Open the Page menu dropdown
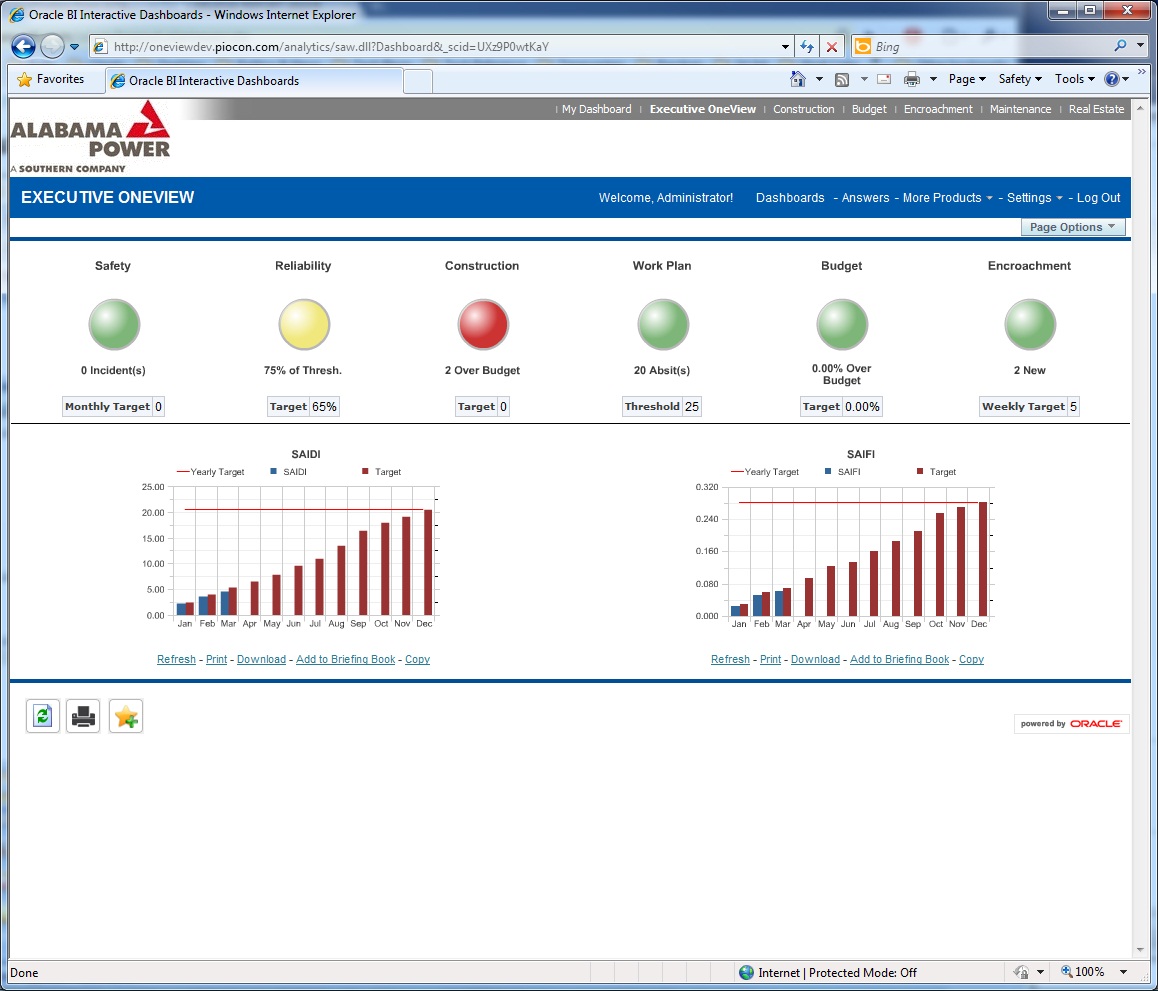Screen dimensions: 1158x991 tap(967, 79)
